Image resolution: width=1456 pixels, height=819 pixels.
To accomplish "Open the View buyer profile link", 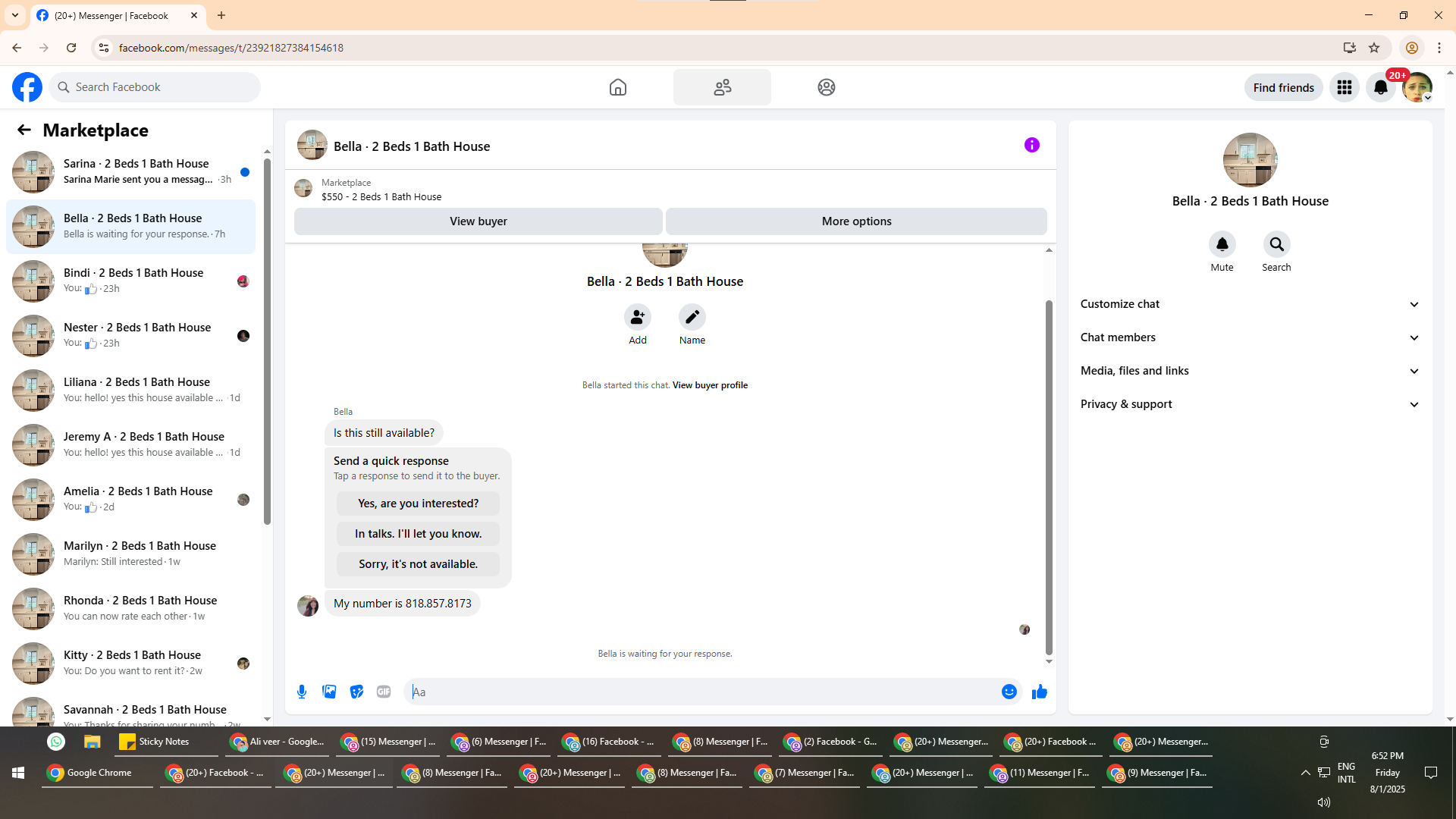I will point(710,385).
